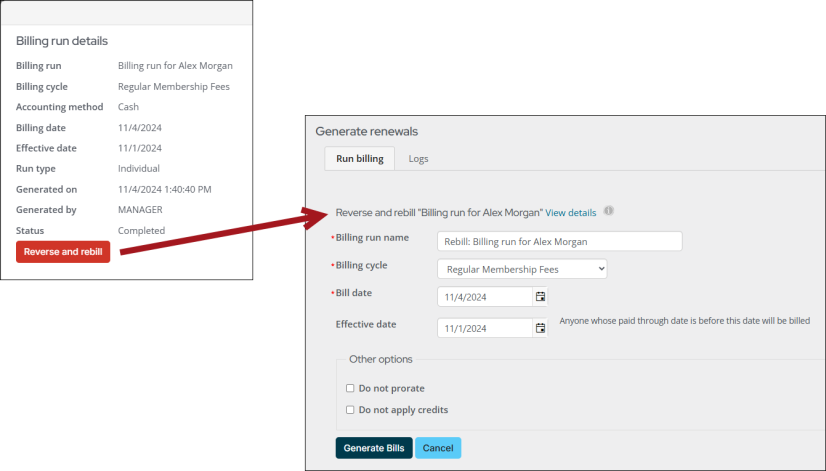Open the Run billing tab
The image size is (826, 471).
point(360,159)
